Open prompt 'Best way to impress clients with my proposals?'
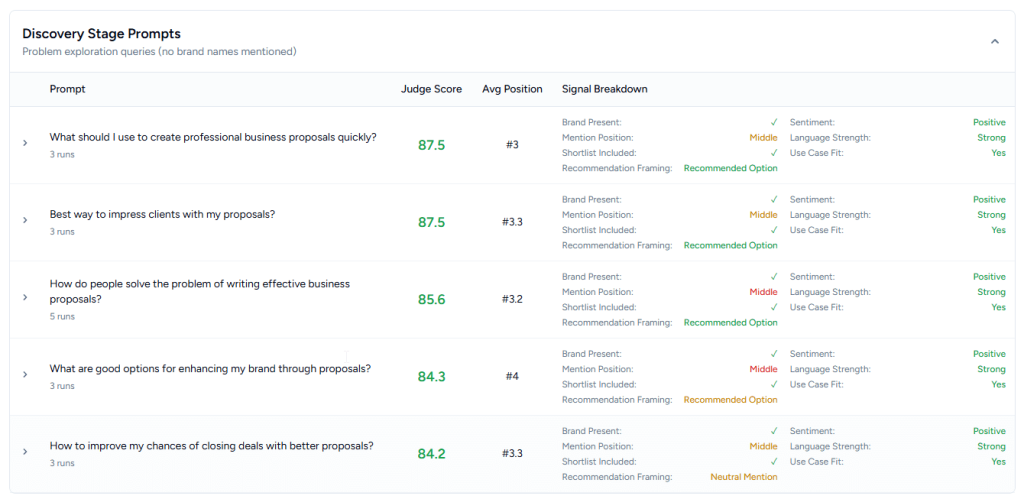 163,214
